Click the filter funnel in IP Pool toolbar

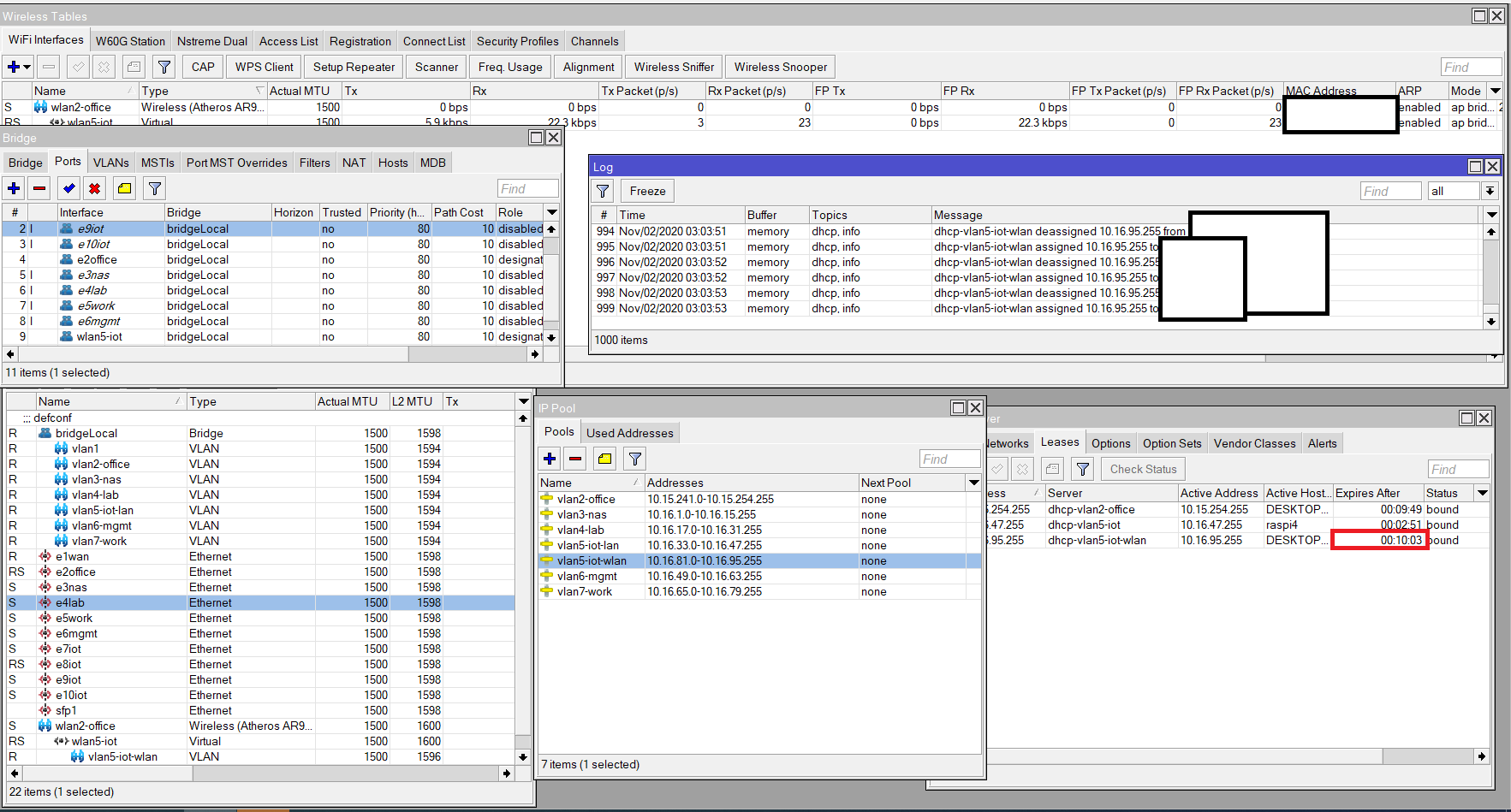[634, 459]
